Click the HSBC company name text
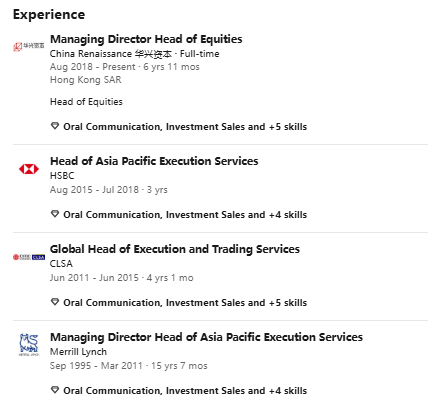 [x=62, y=176]
